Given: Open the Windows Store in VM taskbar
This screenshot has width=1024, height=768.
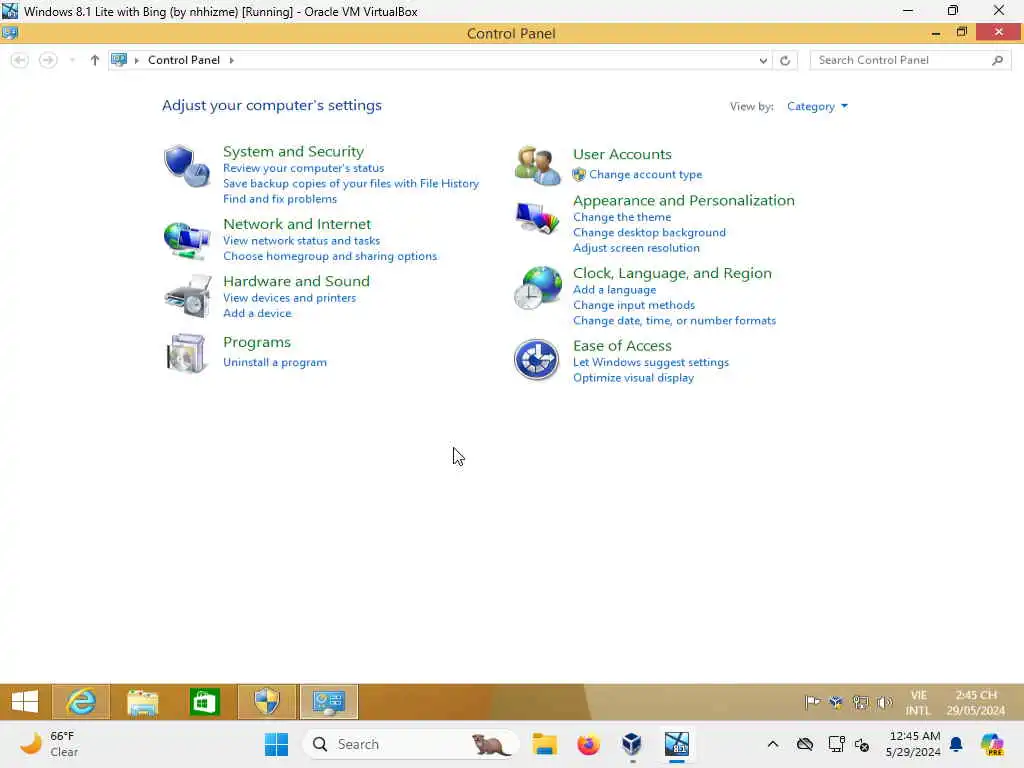Looking at the screenshot, I should coord(204,702).
